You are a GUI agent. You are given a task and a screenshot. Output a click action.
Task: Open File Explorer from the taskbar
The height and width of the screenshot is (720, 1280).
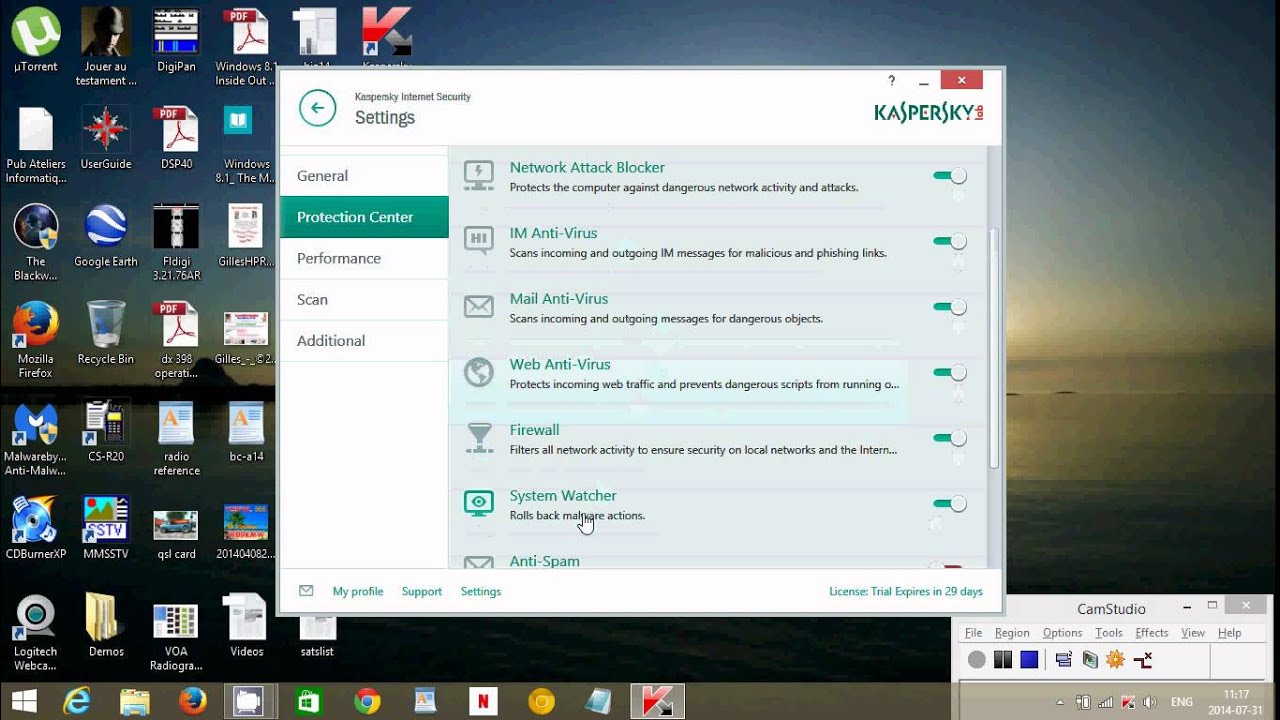(134, 702)
